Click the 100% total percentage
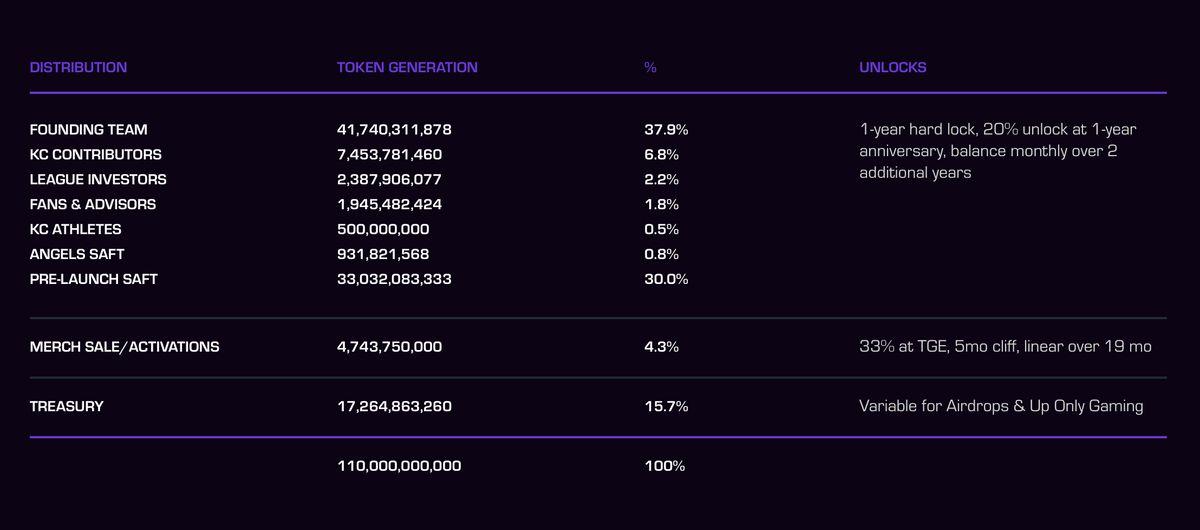Screen dimensions: 1200x530 tap(665, 466)
